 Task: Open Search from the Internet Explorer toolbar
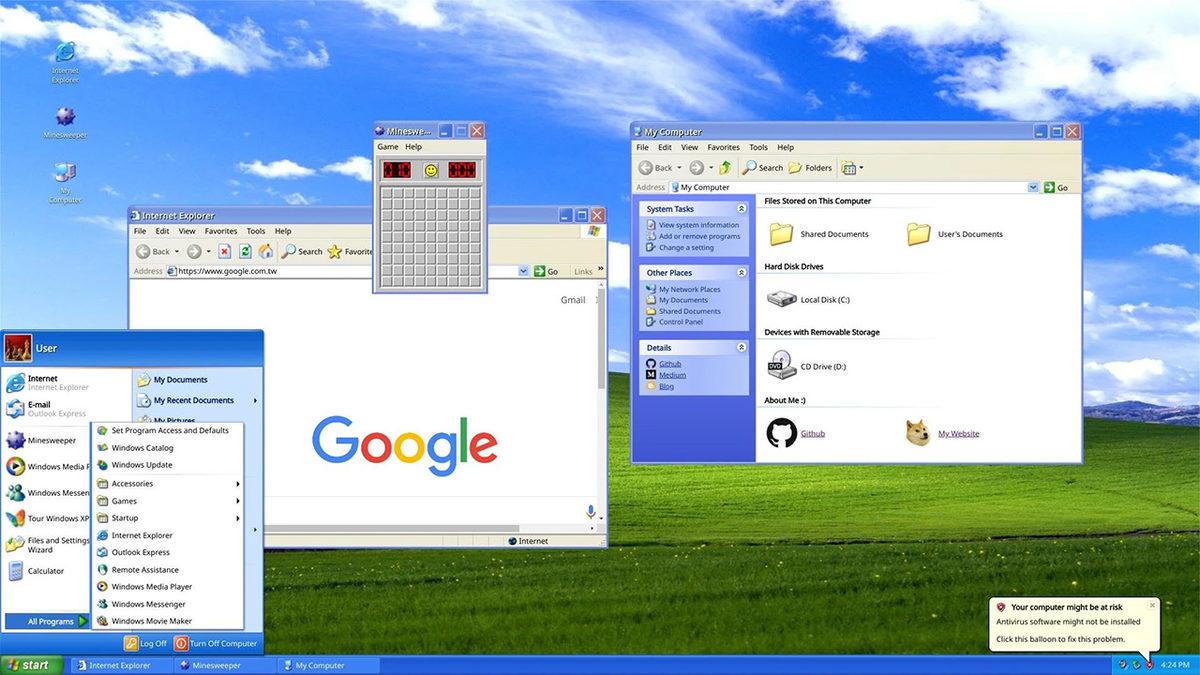300,251
